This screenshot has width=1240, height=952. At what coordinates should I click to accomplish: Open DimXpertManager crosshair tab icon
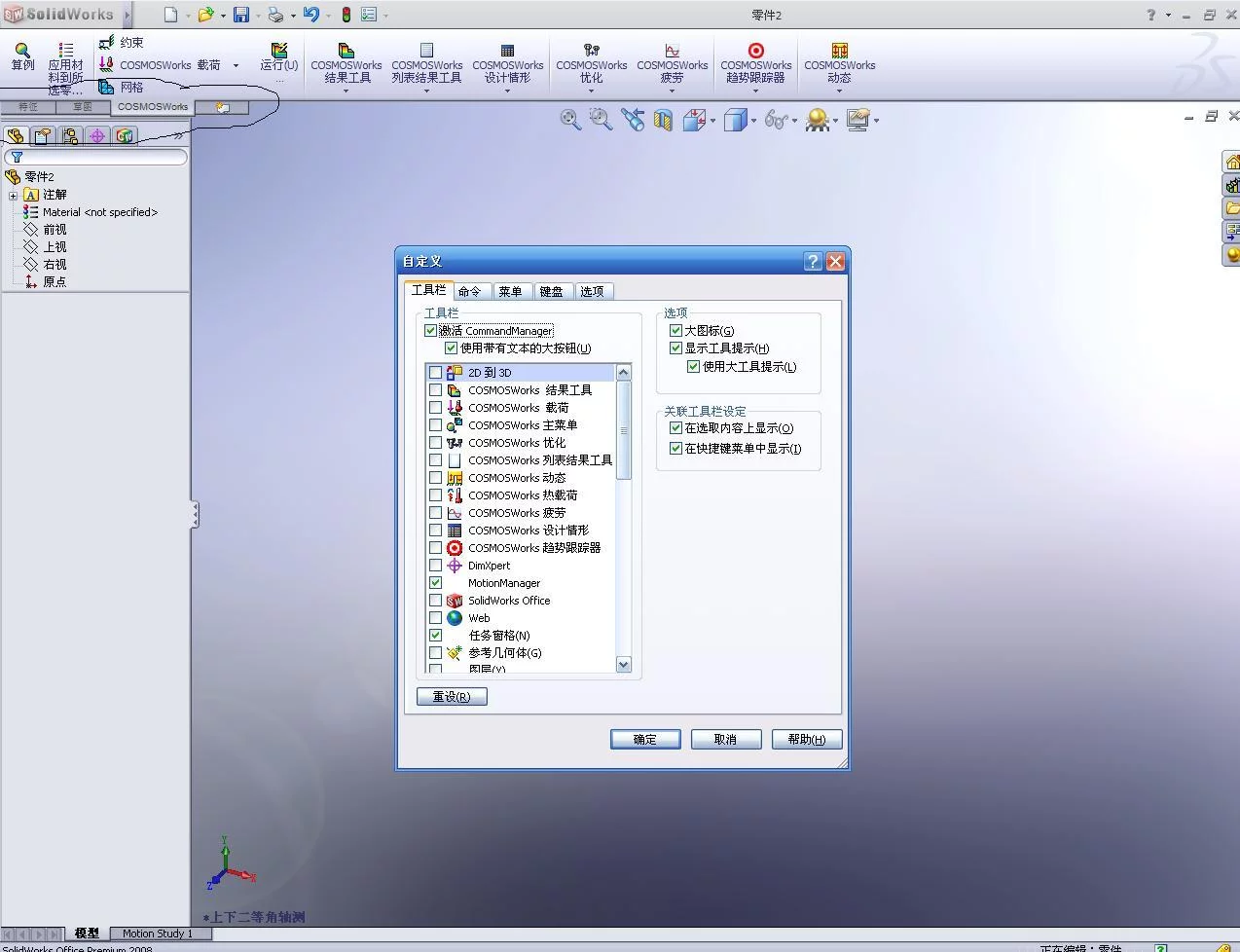pos(97,135)
